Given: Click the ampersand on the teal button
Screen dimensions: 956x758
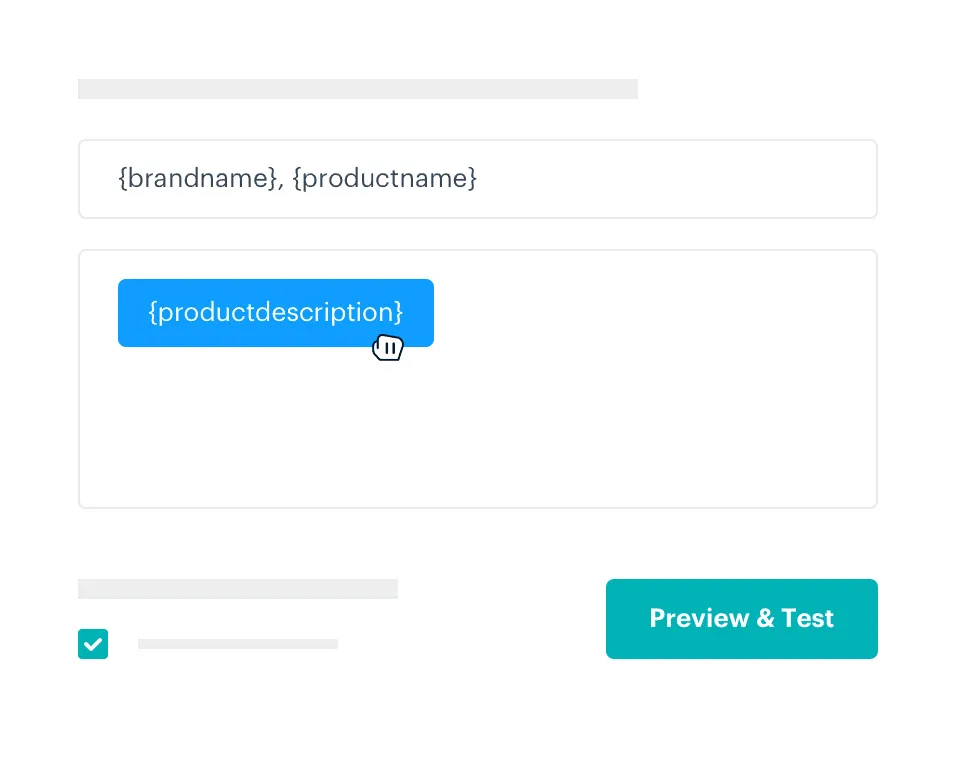Looking at the screenshot, I should click(x=766, y=618).
